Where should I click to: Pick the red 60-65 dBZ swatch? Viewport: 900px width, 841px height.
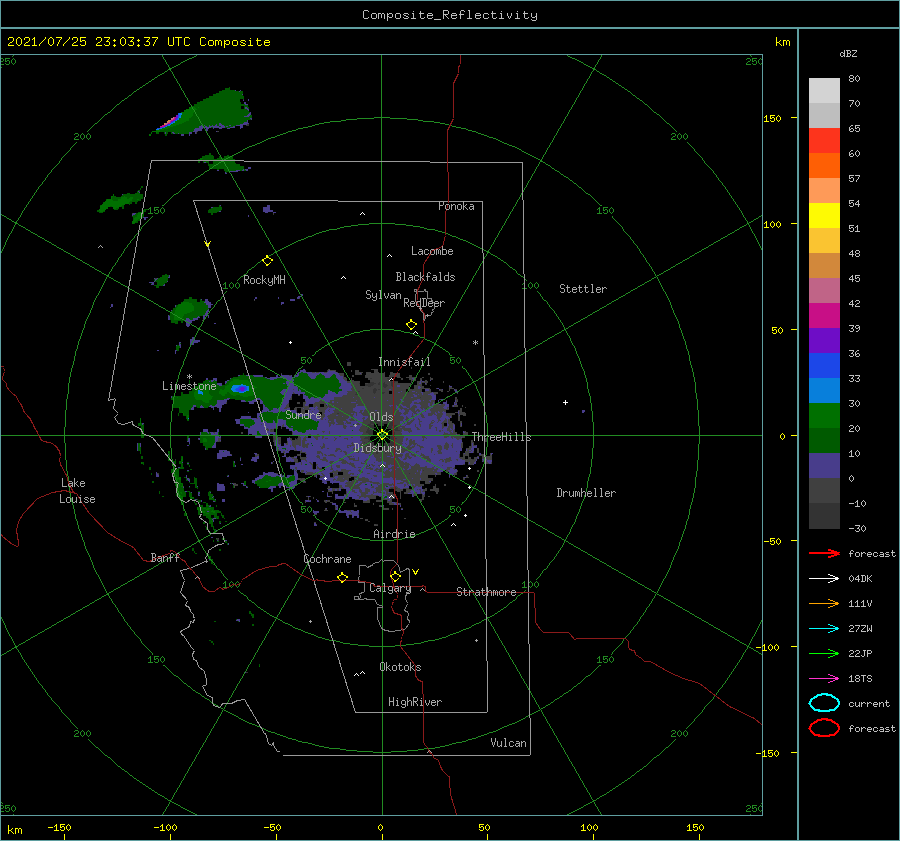(824, 140)
